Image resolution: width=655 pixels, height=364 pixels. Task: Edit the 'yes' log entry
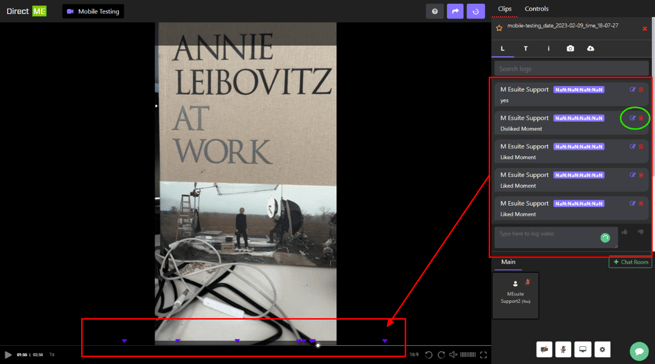point(632,89)
